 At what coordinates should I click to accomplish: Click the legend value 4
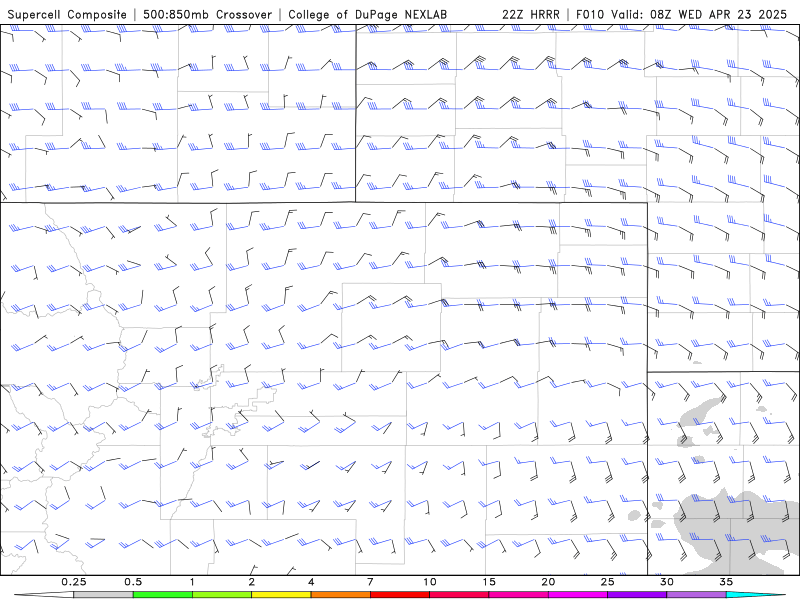(x=311, y=582)
